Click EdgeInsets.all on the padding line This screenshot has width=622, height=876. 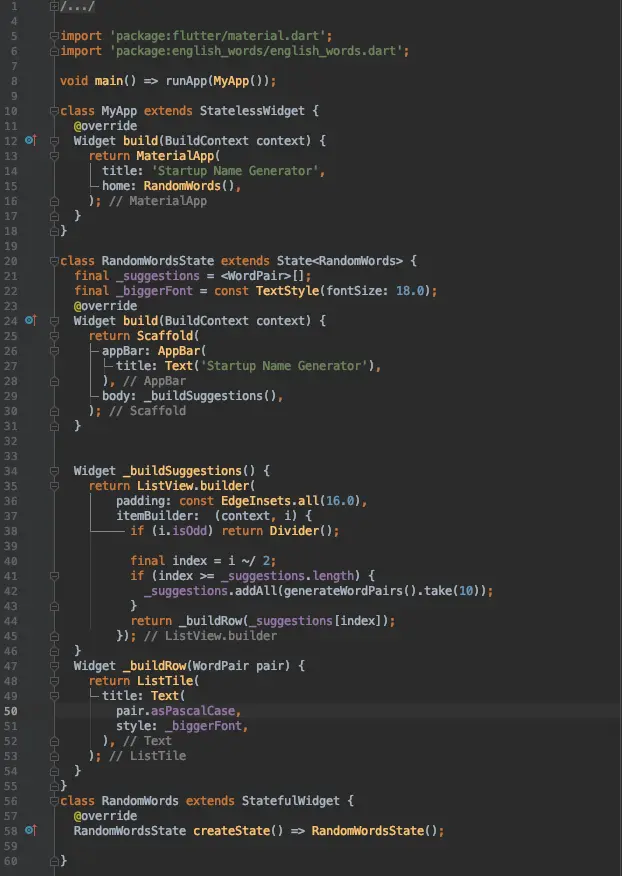(270, 501)
